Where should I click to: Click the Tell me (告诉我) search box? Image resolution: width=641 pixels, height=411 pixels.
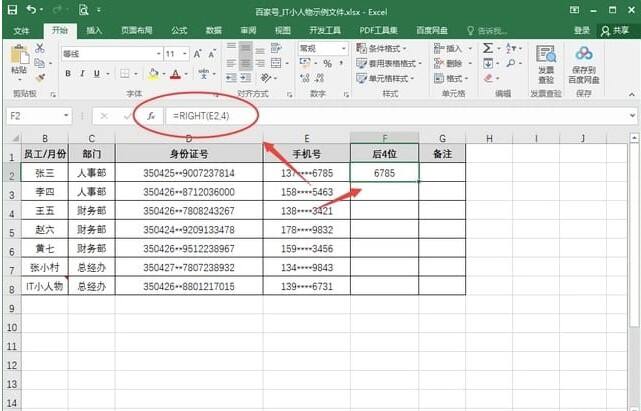(x=487, y=31)
